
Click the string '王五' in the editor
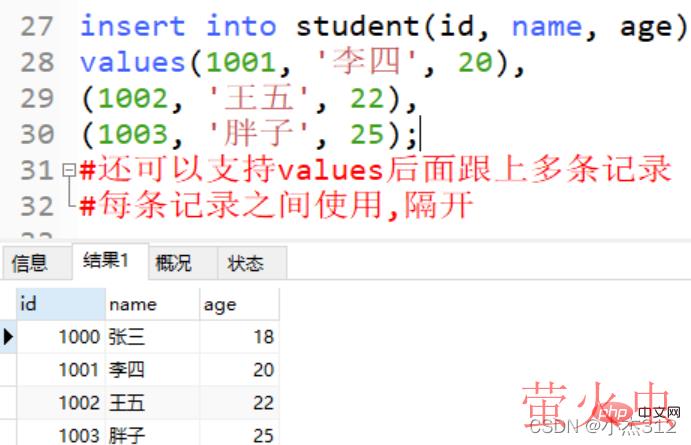(259, 98)
